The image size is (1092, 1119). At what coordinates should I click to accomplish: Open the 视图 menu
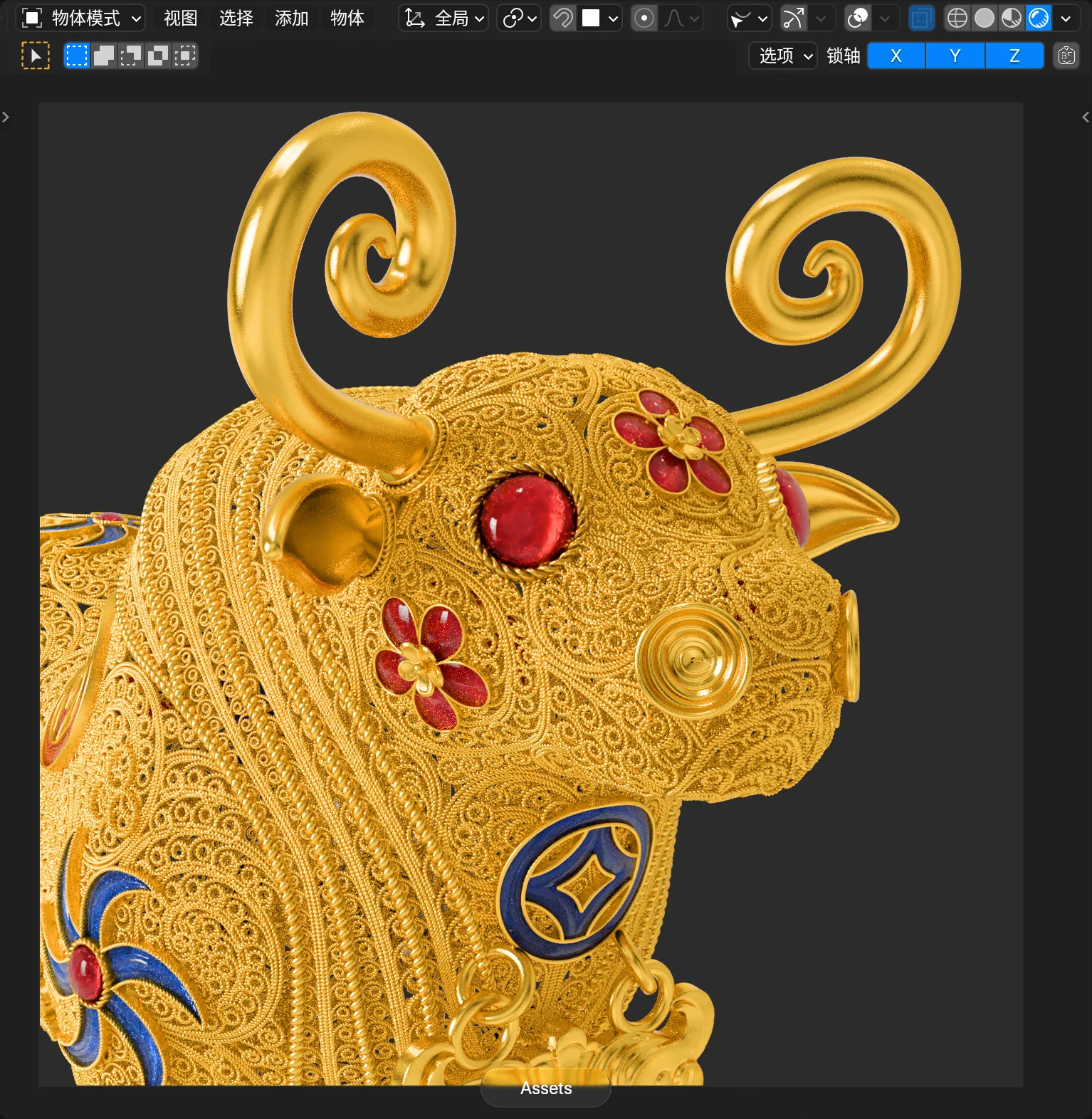(x=181, y=18)
